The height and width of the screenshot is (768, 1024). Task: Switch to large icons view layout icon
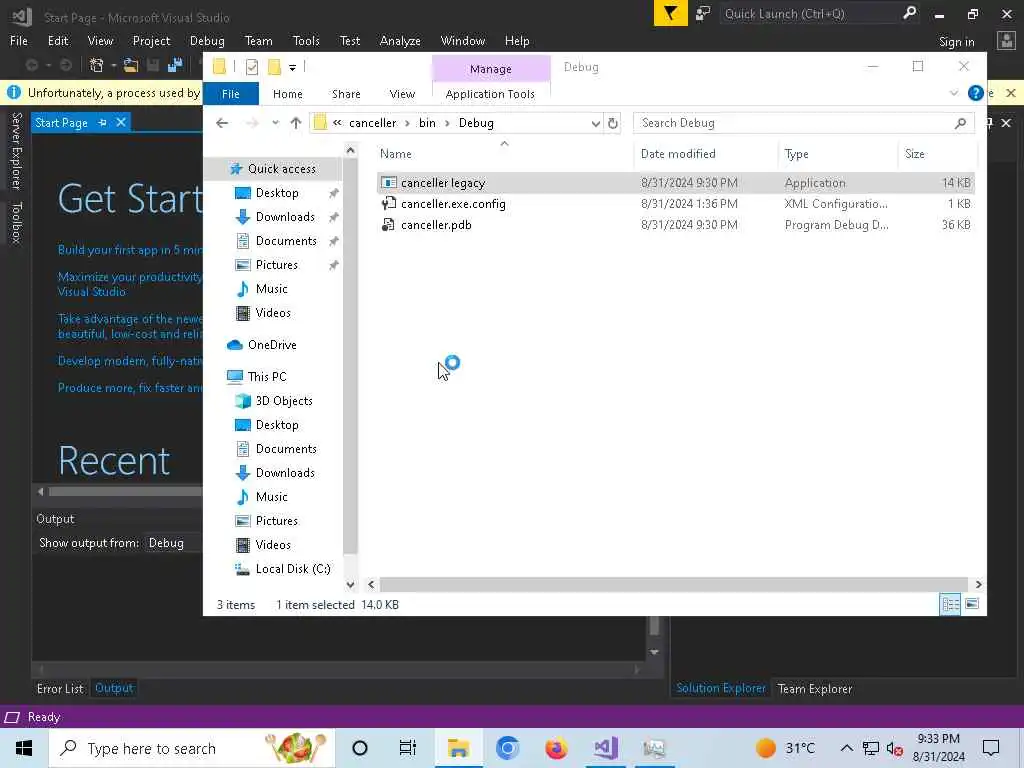pyautogui.click(x=972, y=604)
